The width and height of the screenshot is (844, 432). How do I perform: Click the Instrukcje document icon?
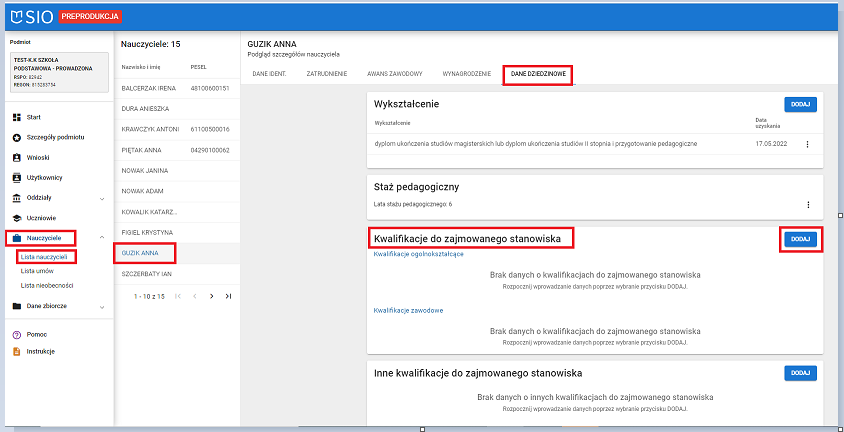tap(16, 351)
